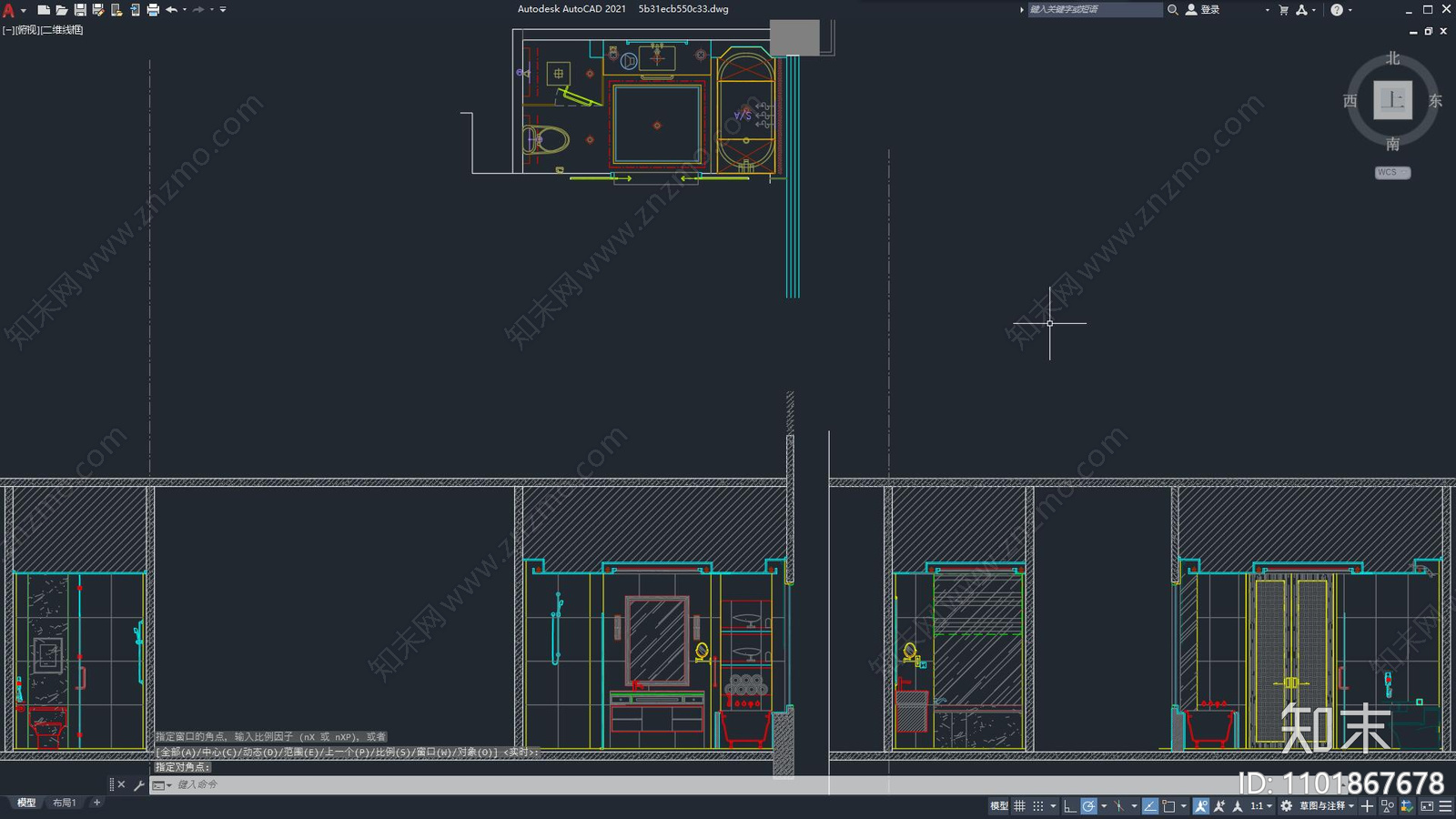Click the Clean Screen icon

coord(1427,806)
